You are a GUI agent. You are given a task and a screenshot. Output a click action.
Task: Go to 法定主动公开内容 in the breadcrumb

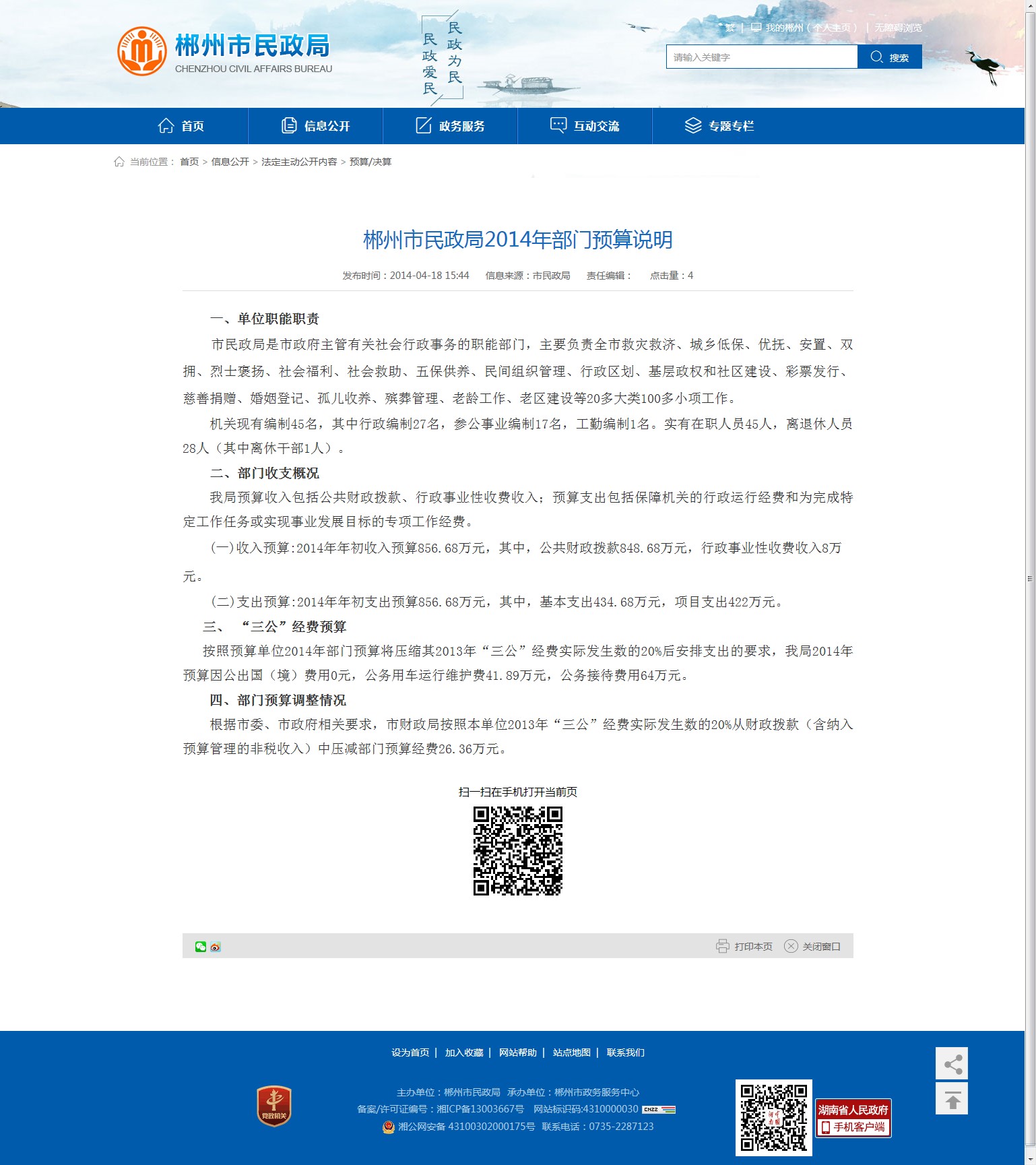pyautogui.click(x=299, y=162)
